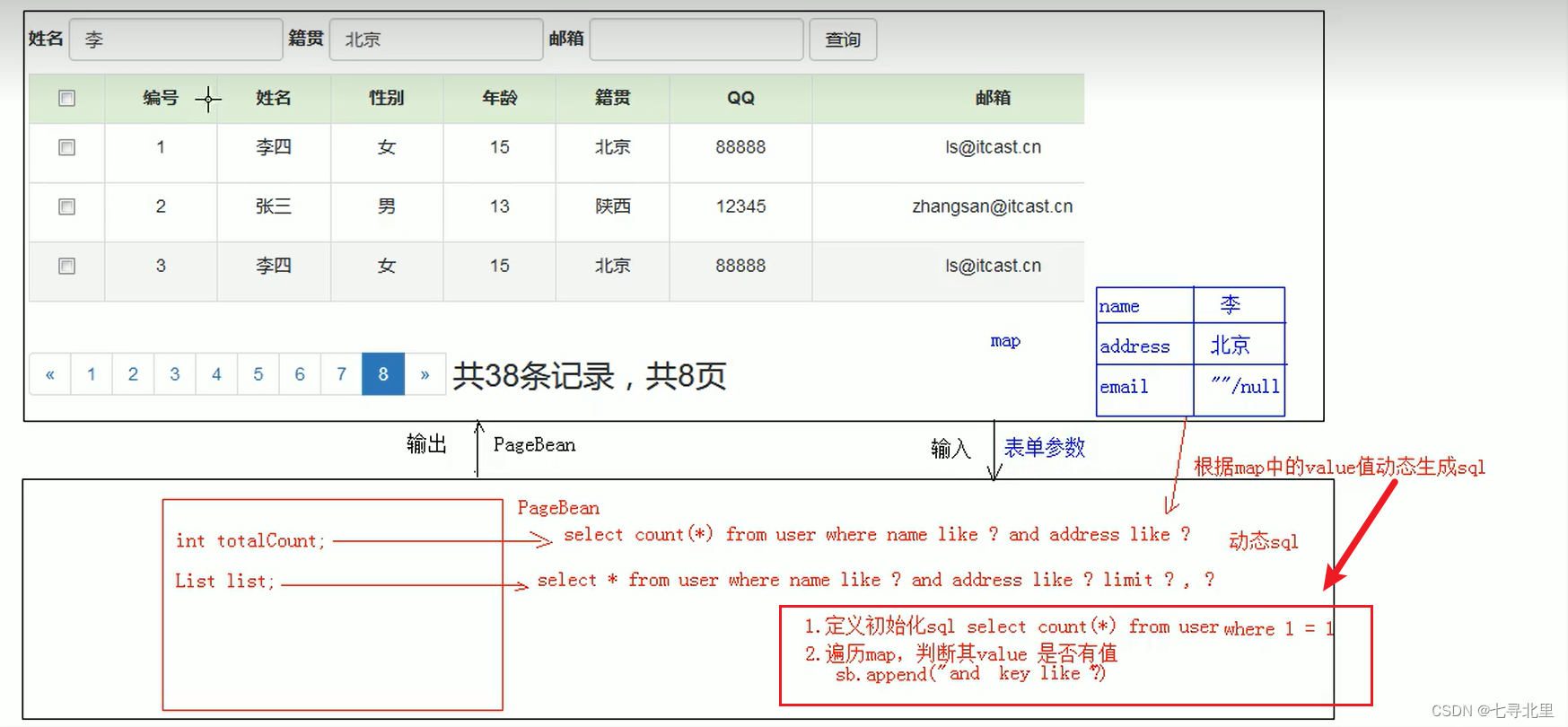Click the name key in map table

[1119, 306]
